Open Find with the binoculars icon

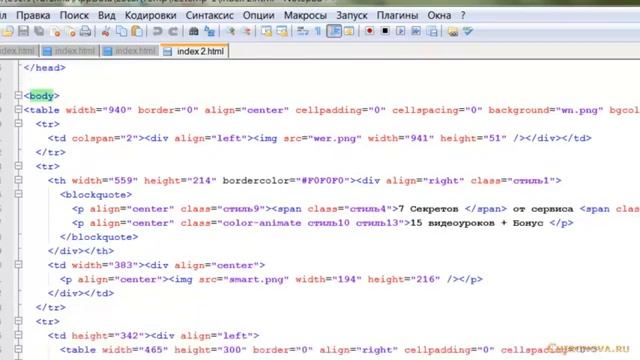pos(193,31)
